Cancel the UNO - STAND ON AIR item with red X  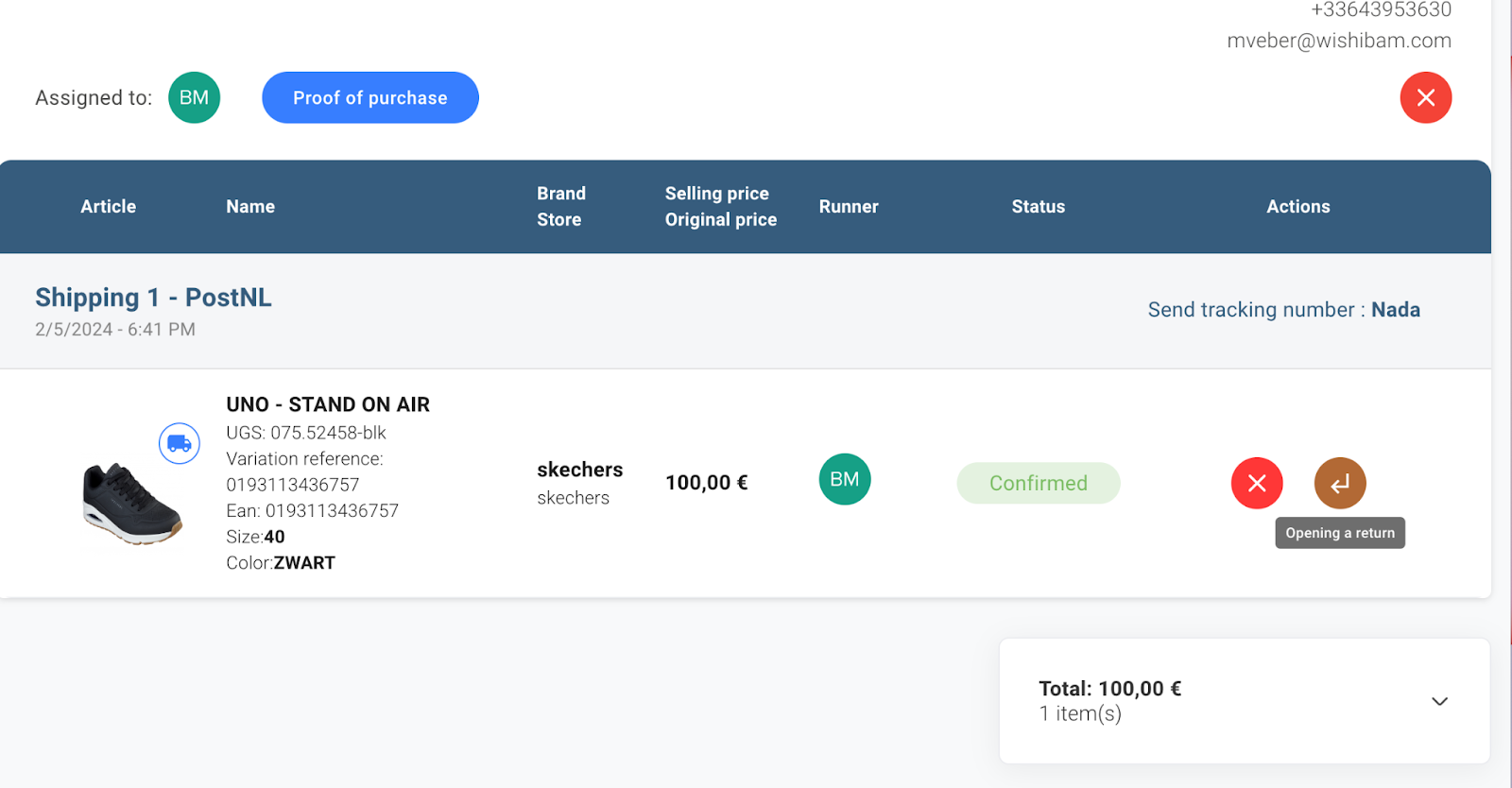(x=1257, y=483)
